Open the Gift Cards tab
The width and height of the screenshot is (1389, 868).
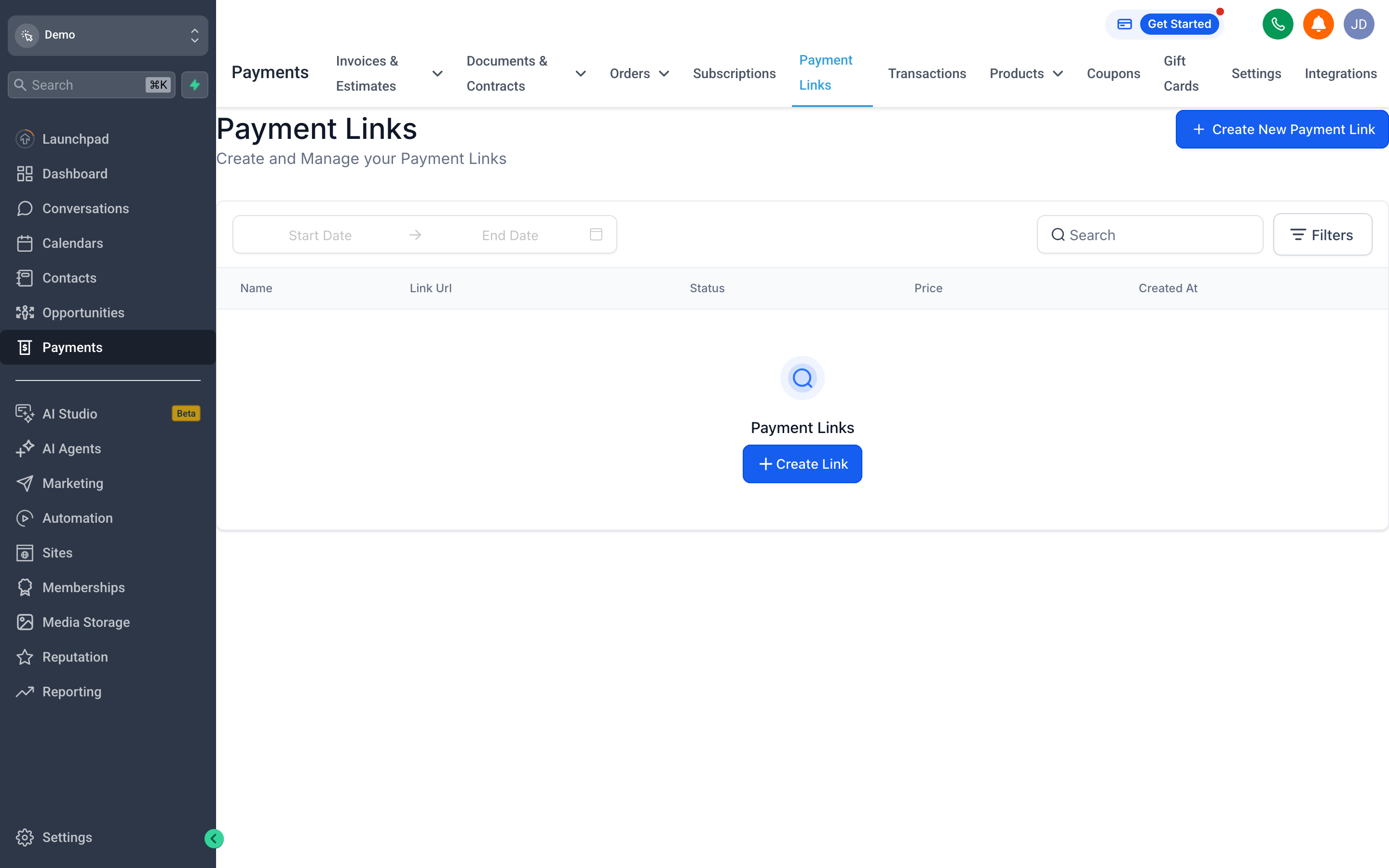point(1181,73)
